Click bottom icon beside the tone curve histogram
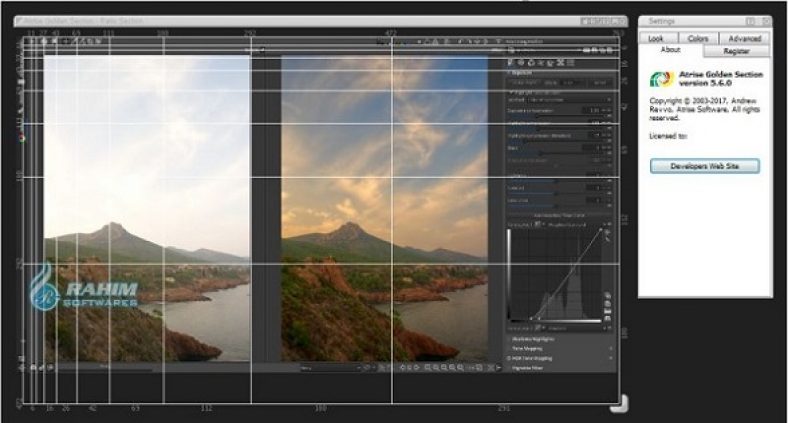 tap(608, 318)
